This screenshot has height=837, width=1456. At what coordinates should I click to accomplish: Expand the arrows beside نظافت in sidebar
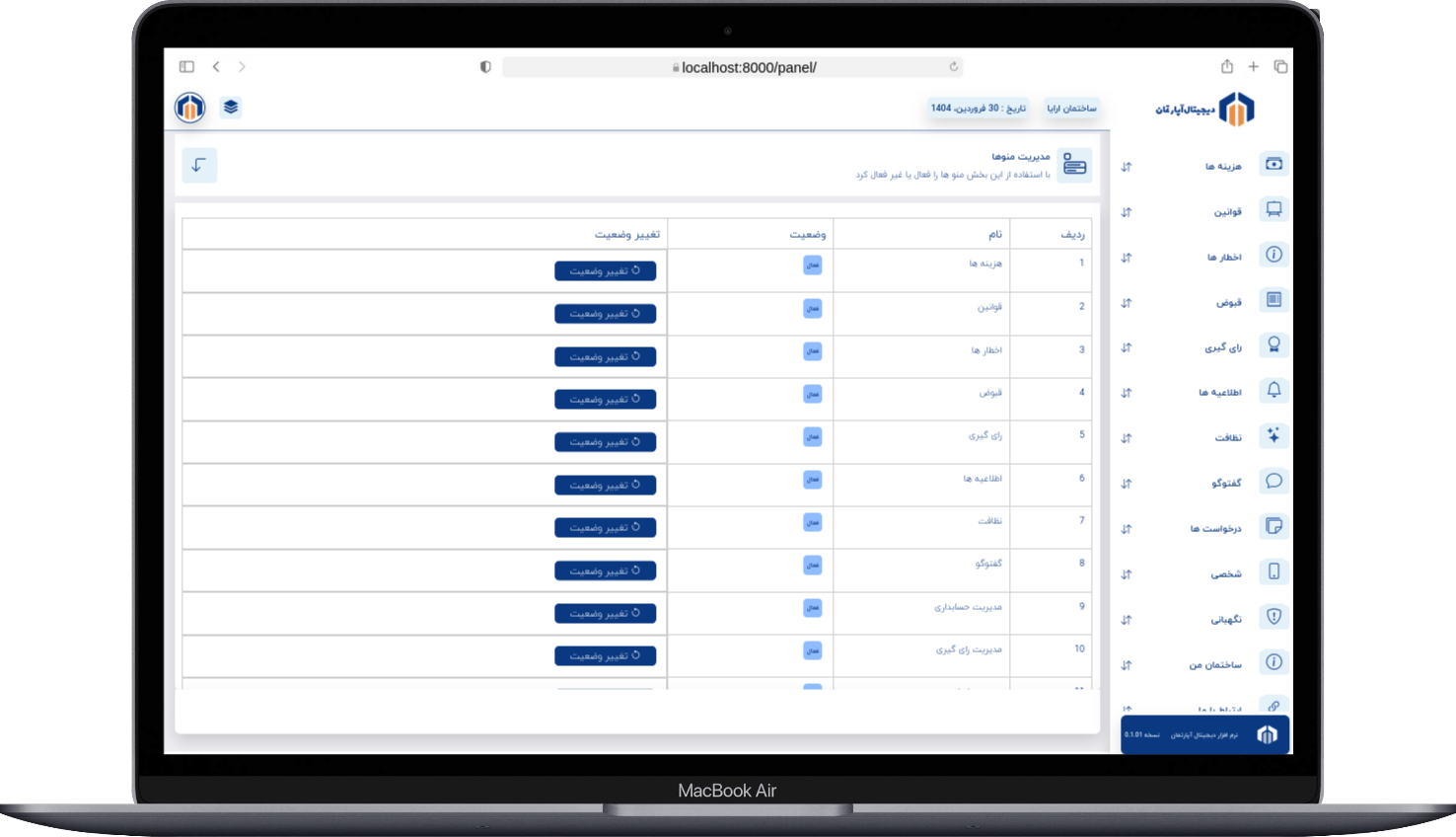pyautogui.click(x=1127, y=438)
